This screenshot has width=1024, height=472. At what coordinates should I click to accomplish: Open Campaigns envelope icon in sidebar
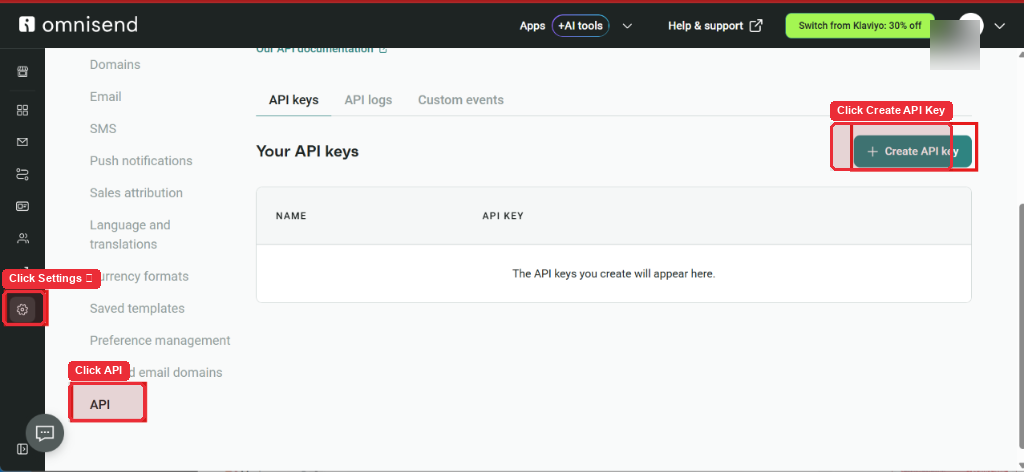click(x=22, y=142)
